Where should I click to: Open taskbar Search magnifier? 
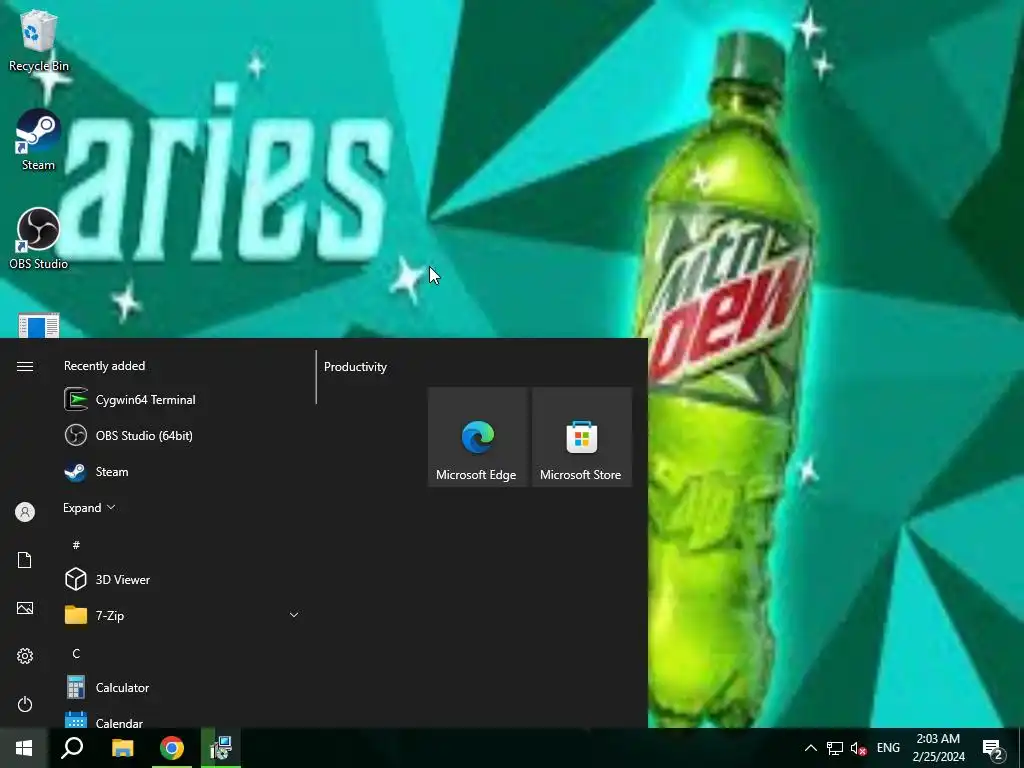coord(72,748)
